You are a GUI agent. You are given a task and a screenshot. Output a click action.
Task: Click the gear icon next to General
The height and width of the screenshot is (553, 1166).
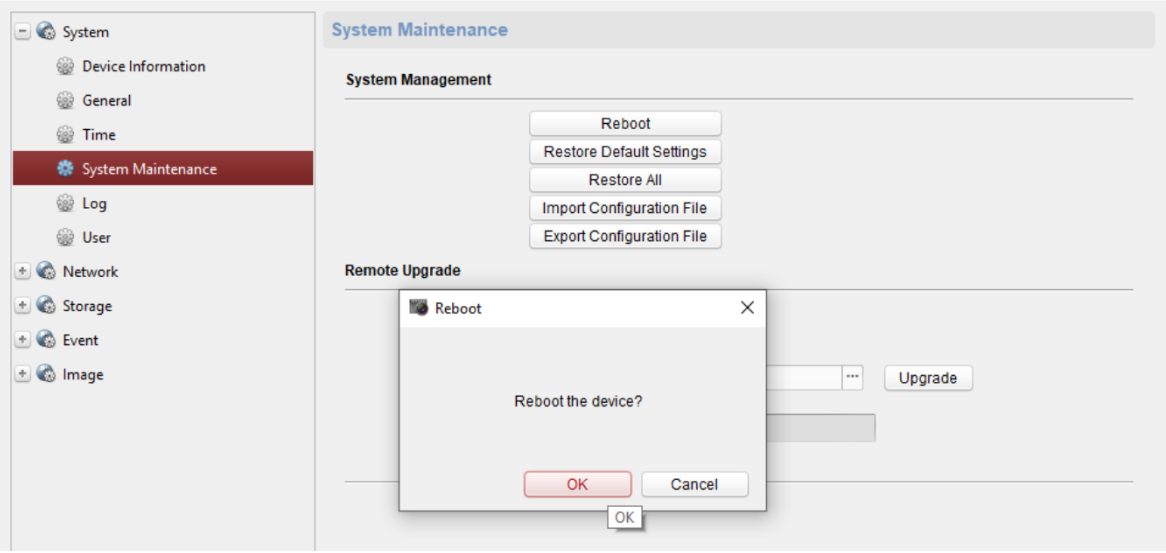tap(66, 101)
